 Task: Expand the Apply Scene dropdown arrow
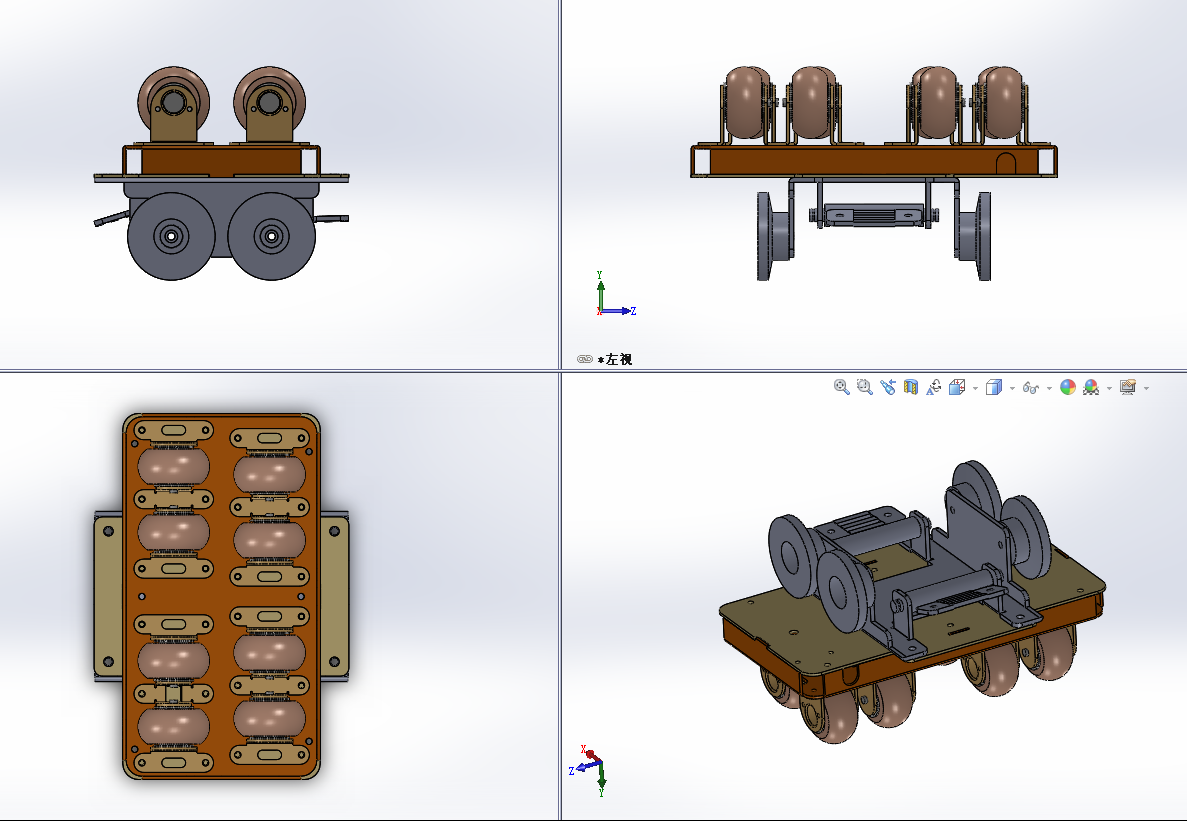(x=1110, y=388)
